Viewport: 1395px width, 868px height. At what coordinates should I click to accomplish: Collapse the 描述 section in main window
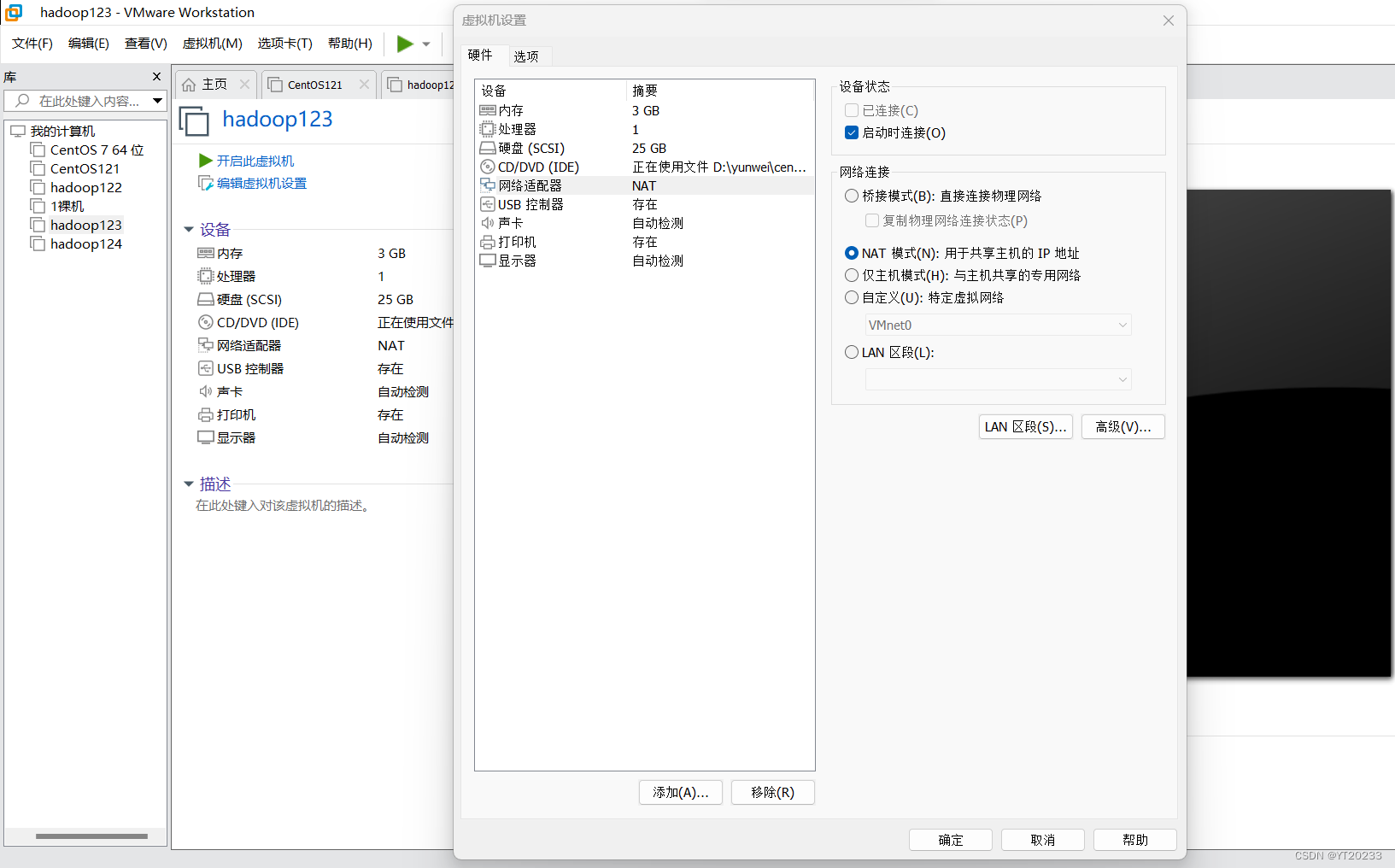click(x=189, y=484)
